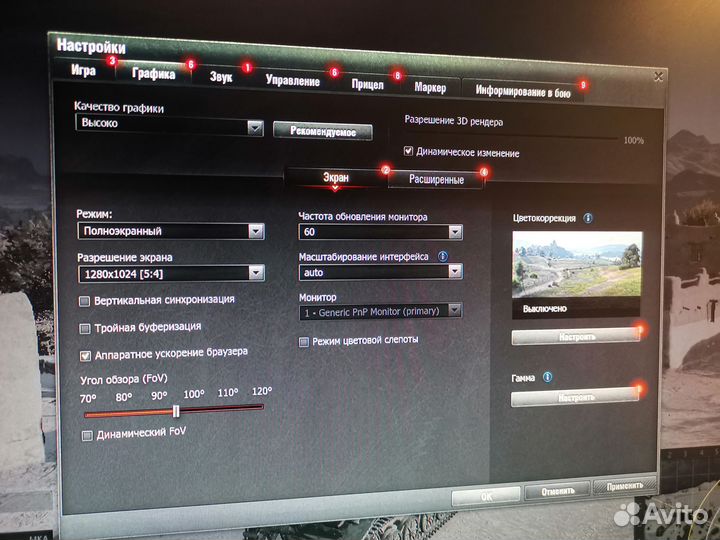Show info for Масштабирование интерфейса
This screenshot has height=540, width=720.
[x=443, y=256]
